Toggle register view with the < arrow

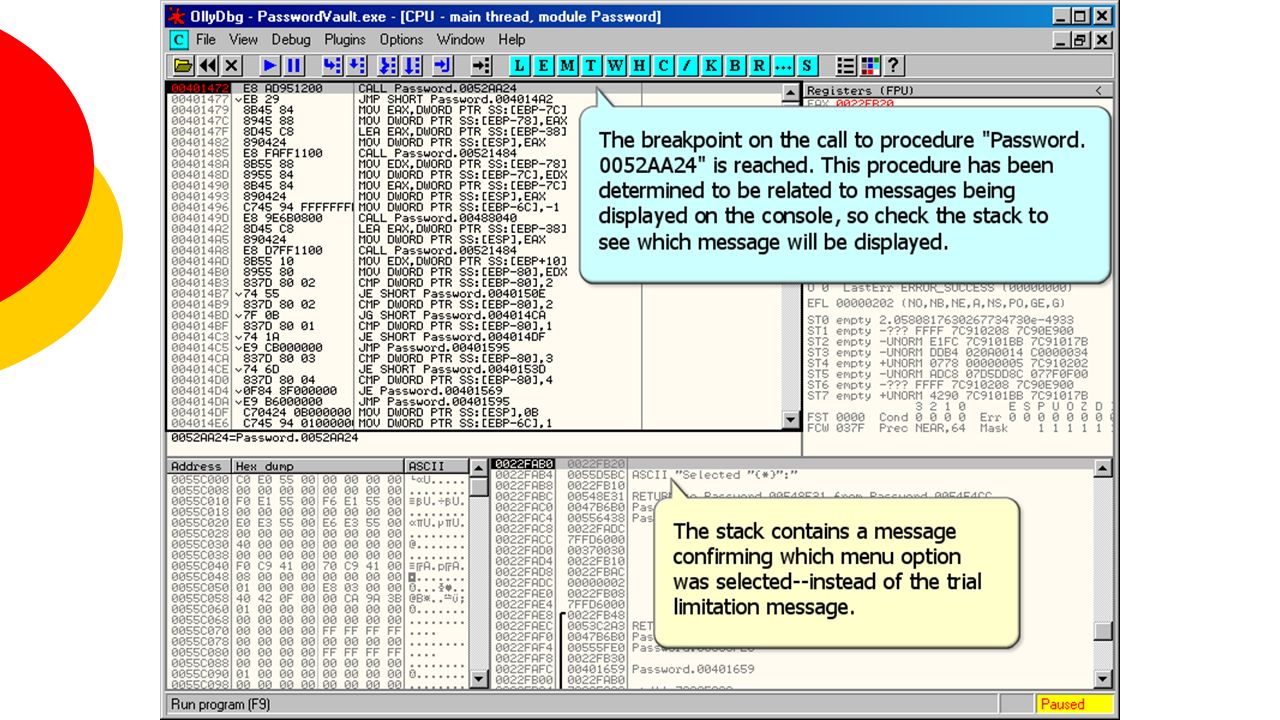coord(1101,90)
